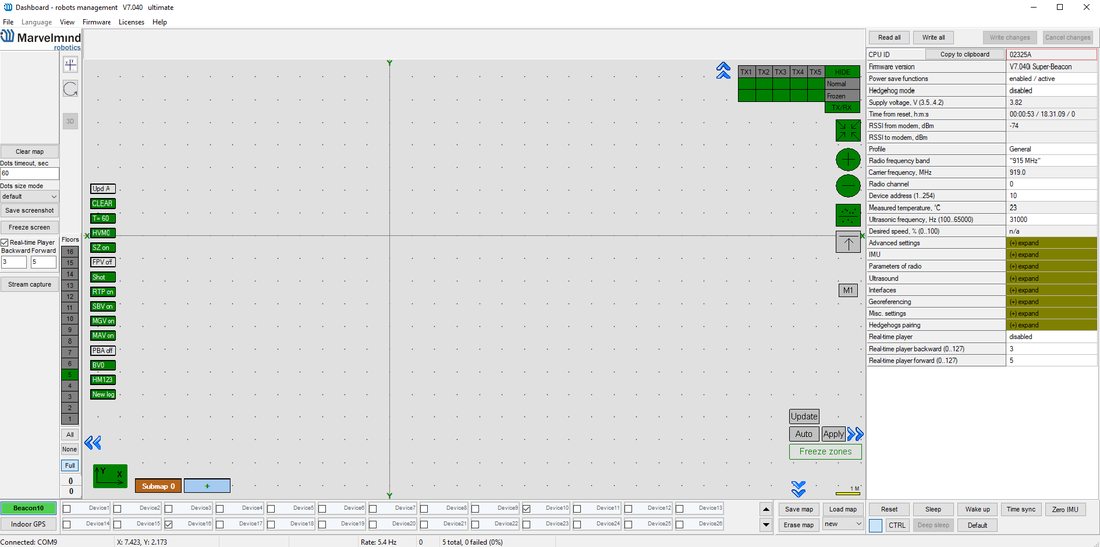Screen dimensions: 1100x547
Task: Expand the Advanced settings row
Action: click(x=1050, y=243)
